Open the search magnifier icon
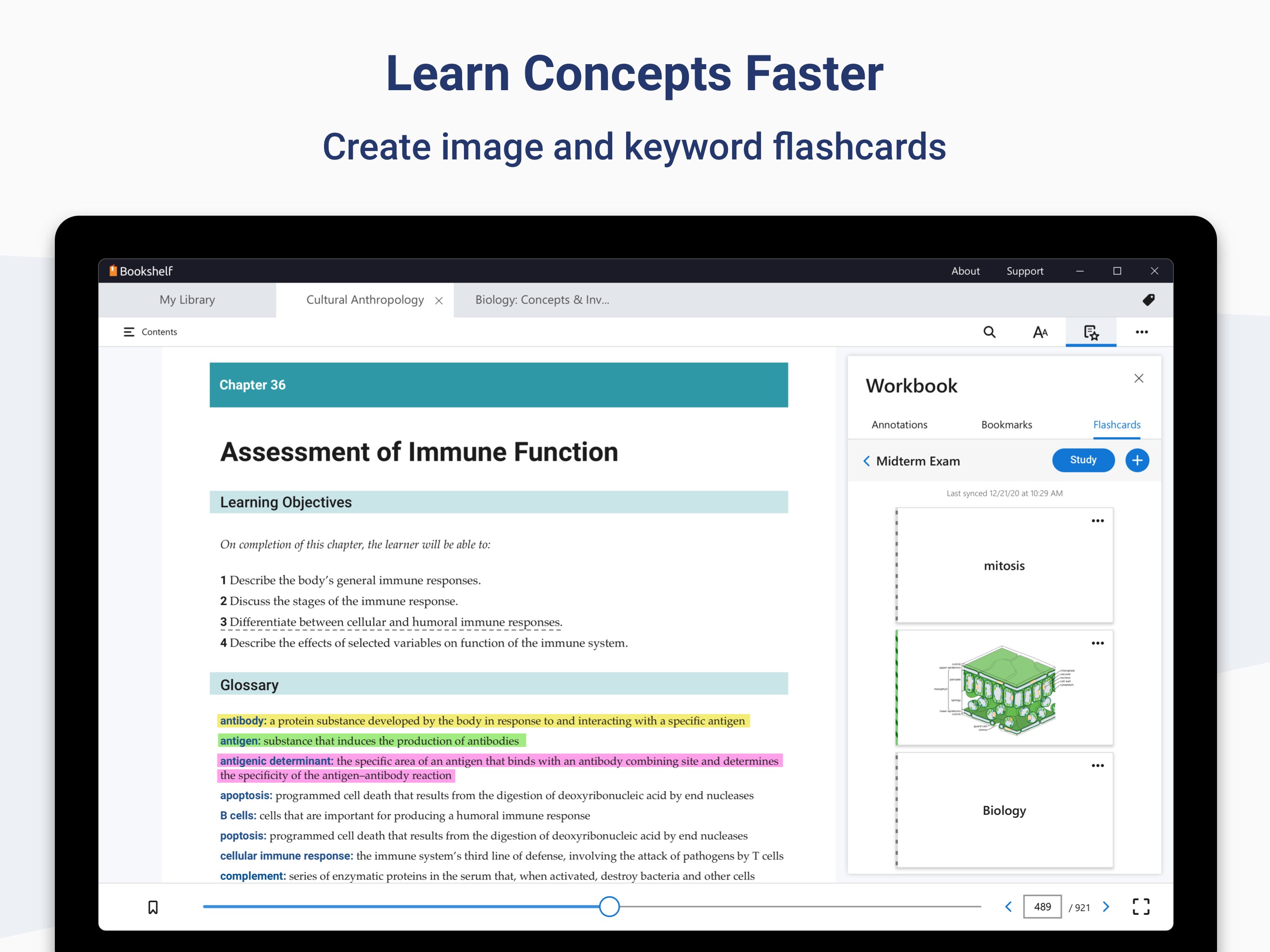1270x952 pixels. [x=989, y=332]
